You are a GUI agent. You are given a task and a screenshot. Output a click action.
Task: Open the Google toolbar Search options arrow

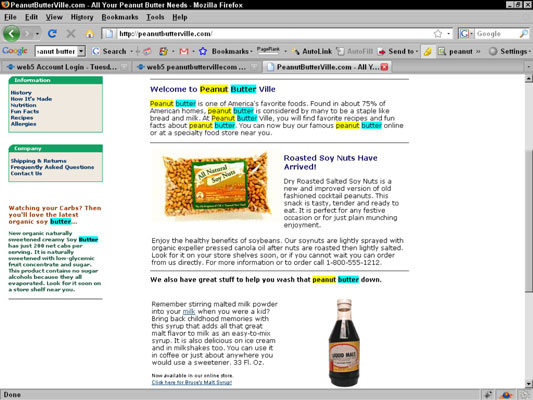coord(132,51)
